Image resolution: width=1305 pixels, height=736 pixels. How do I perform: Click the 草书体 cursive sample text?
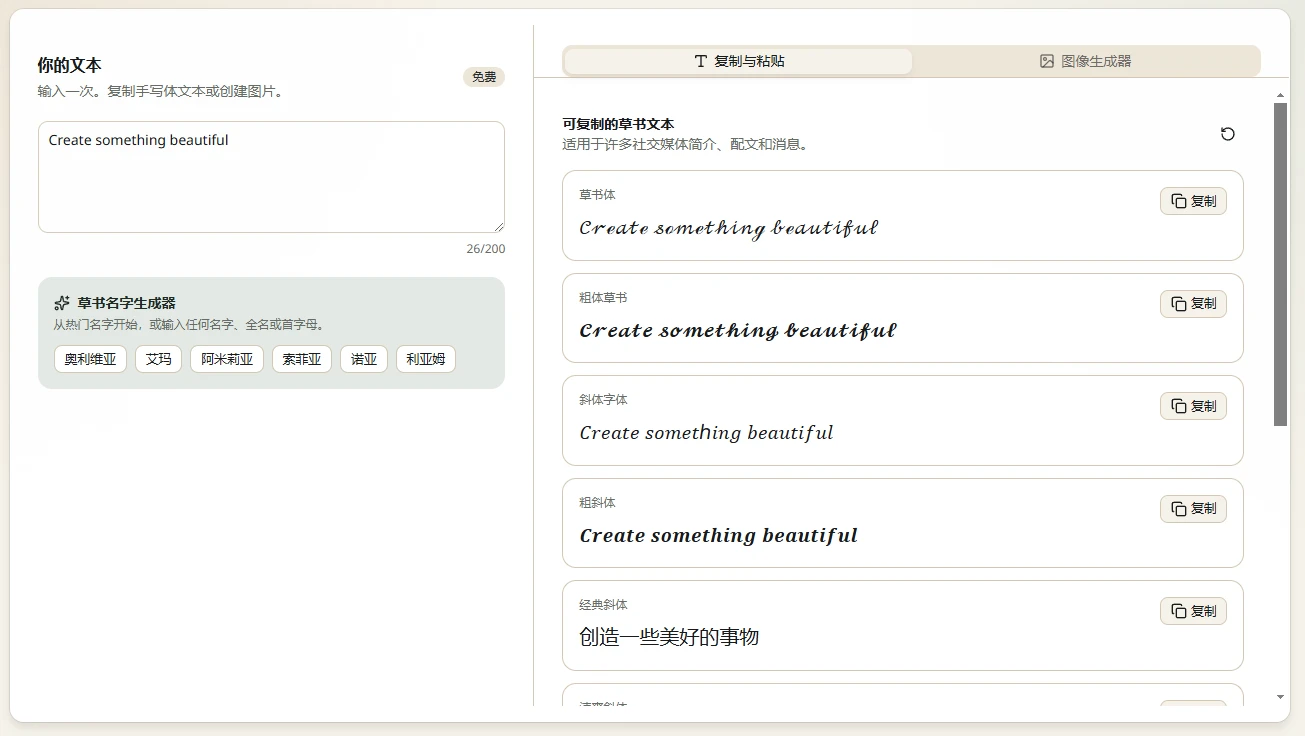click(x=728, y=228)
